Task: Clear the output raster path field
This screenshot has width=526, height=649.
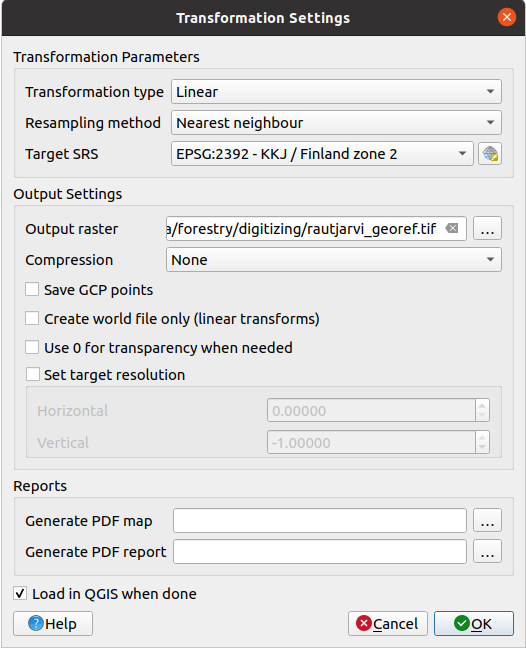Action: click(x=452, y=228)
